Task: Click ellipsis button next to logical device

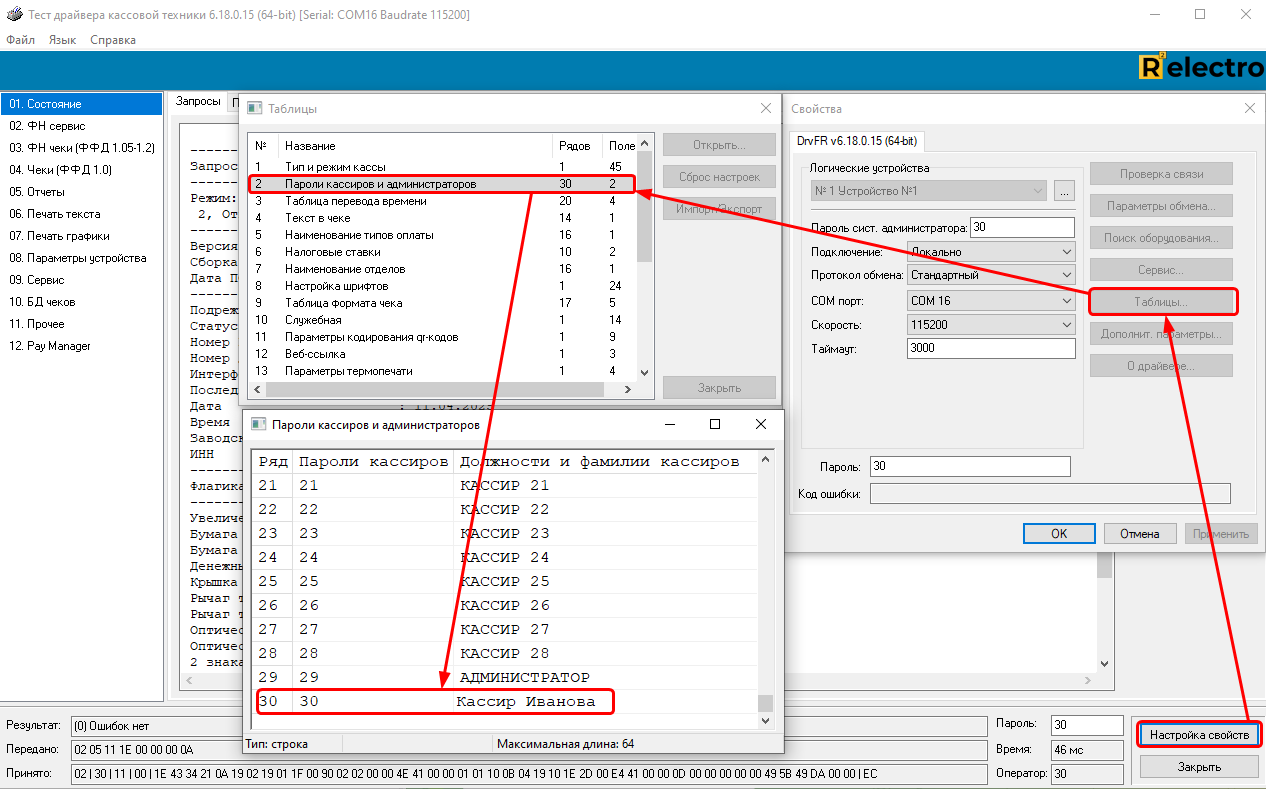Action: point(1063,190)
